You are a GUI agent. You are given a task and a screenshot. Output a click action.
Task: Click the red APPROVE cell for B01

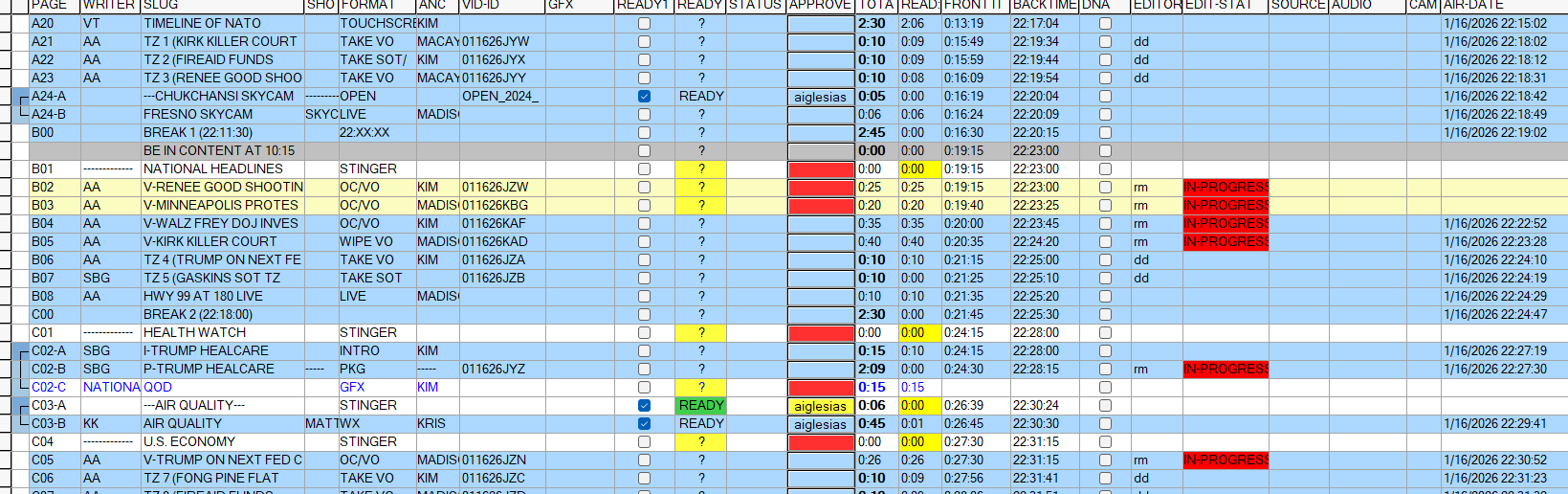click(820, 169)
